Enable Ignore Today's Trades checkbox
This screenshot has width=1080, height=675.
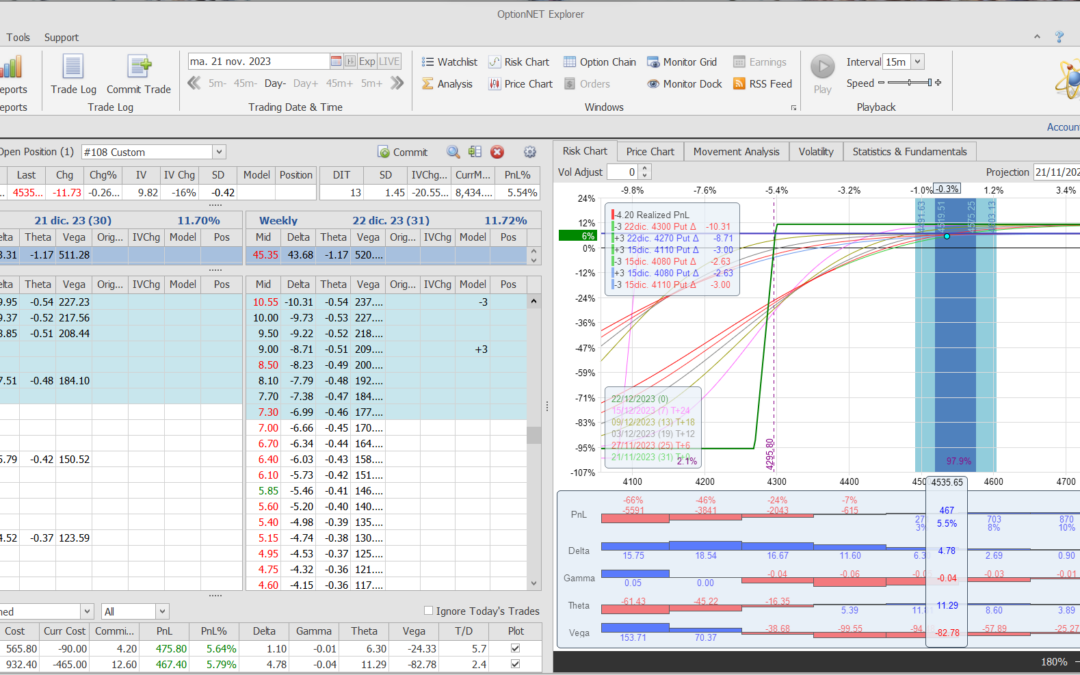coord(429,611)
